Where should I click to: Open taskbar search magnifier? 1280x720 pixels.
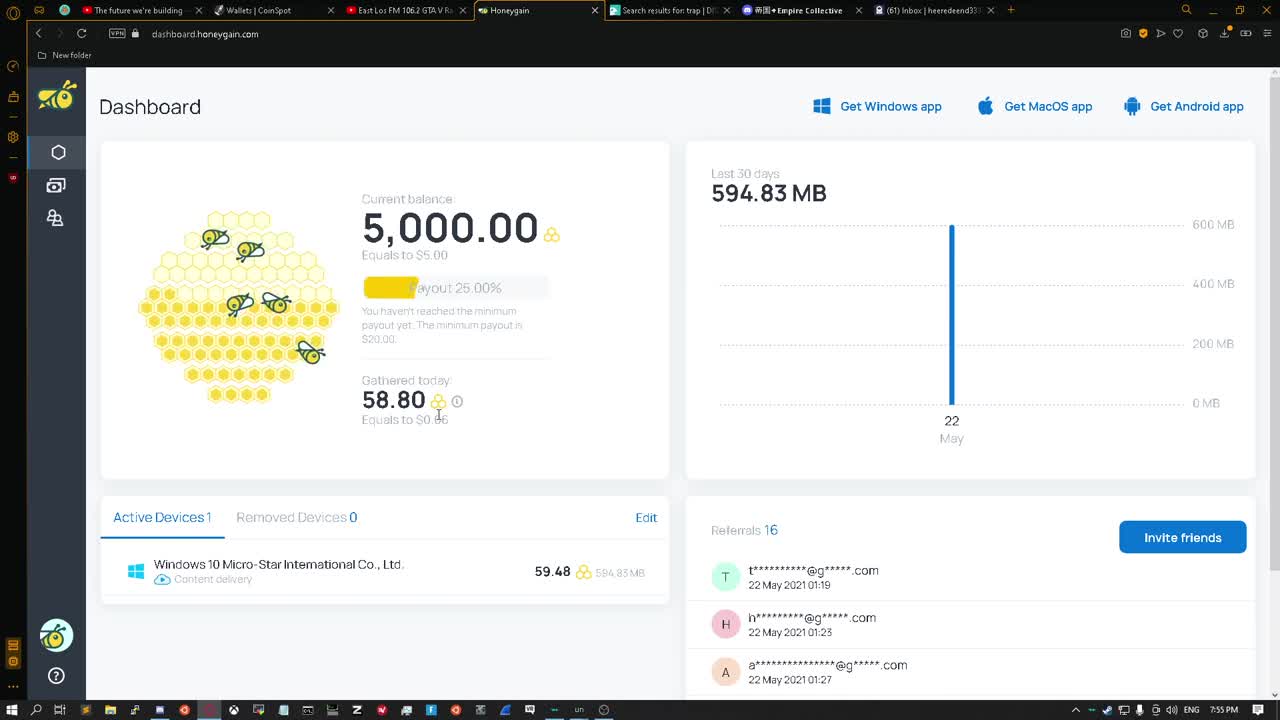point(36,710)
